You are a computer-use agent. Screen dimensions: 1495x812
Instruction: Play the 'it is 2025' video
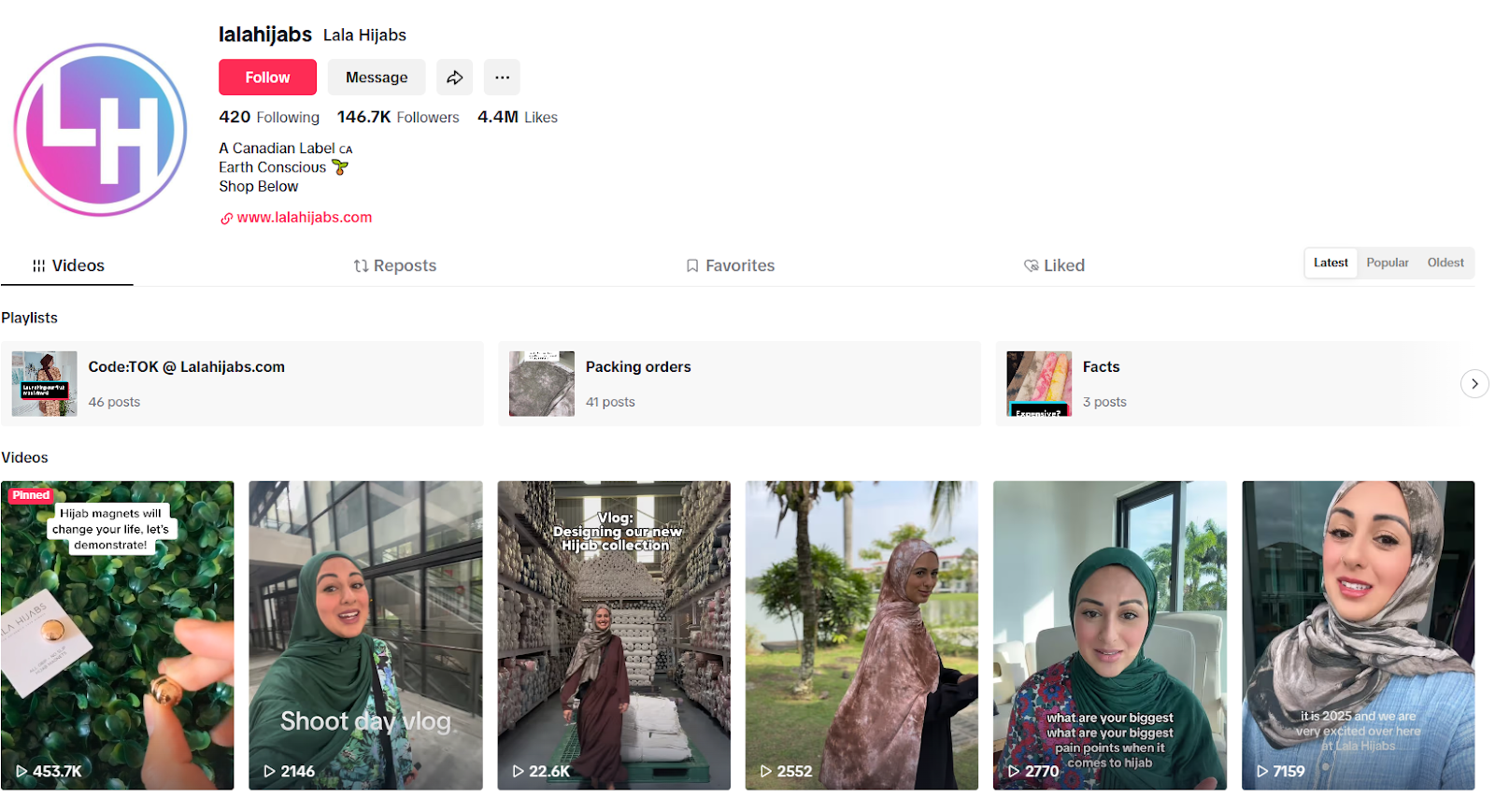click(1358, 635)
